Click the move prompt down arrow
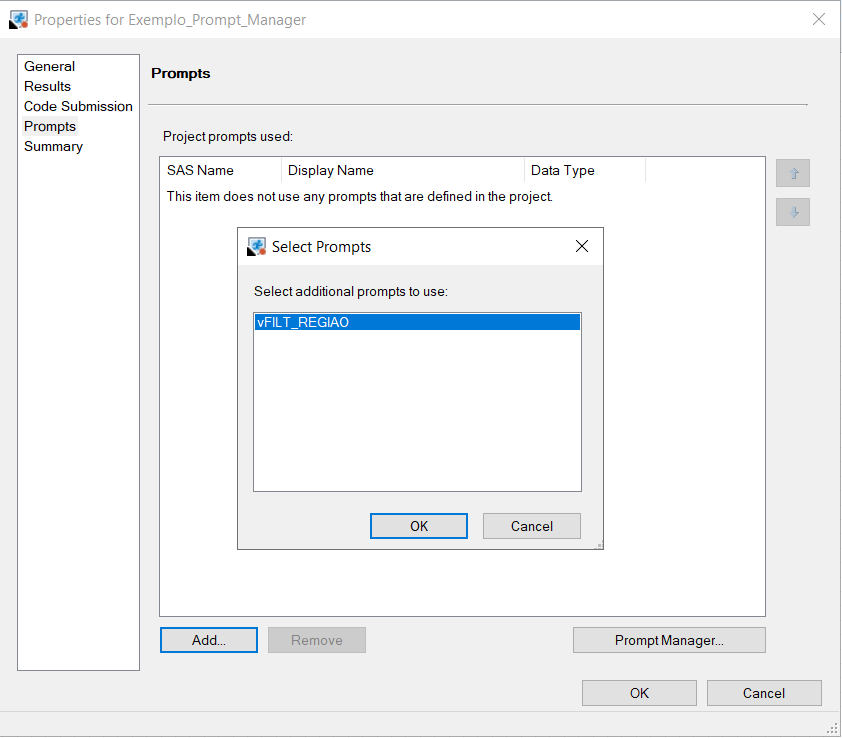842x738 pixels. pyautogui.click(x=792, y=211)
